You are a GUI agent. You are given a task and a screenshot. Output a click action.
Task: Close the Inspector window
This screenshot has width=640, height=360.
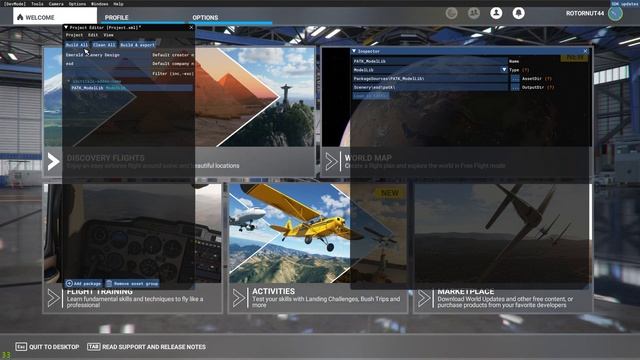586,51
